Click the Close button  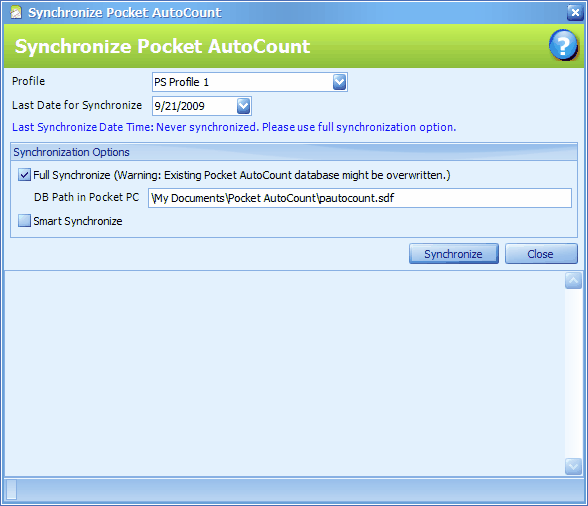[x=541, y=254]
